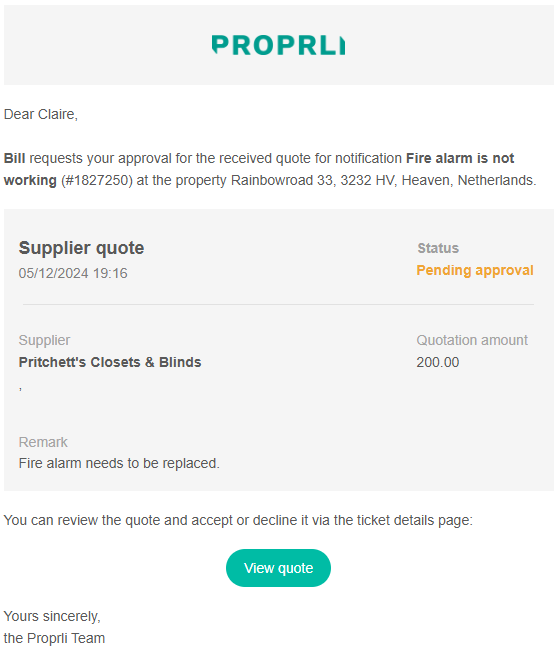The image size is (556, 649).
Task: Click the Proprli logo in the header
Action: coord(278,45)
